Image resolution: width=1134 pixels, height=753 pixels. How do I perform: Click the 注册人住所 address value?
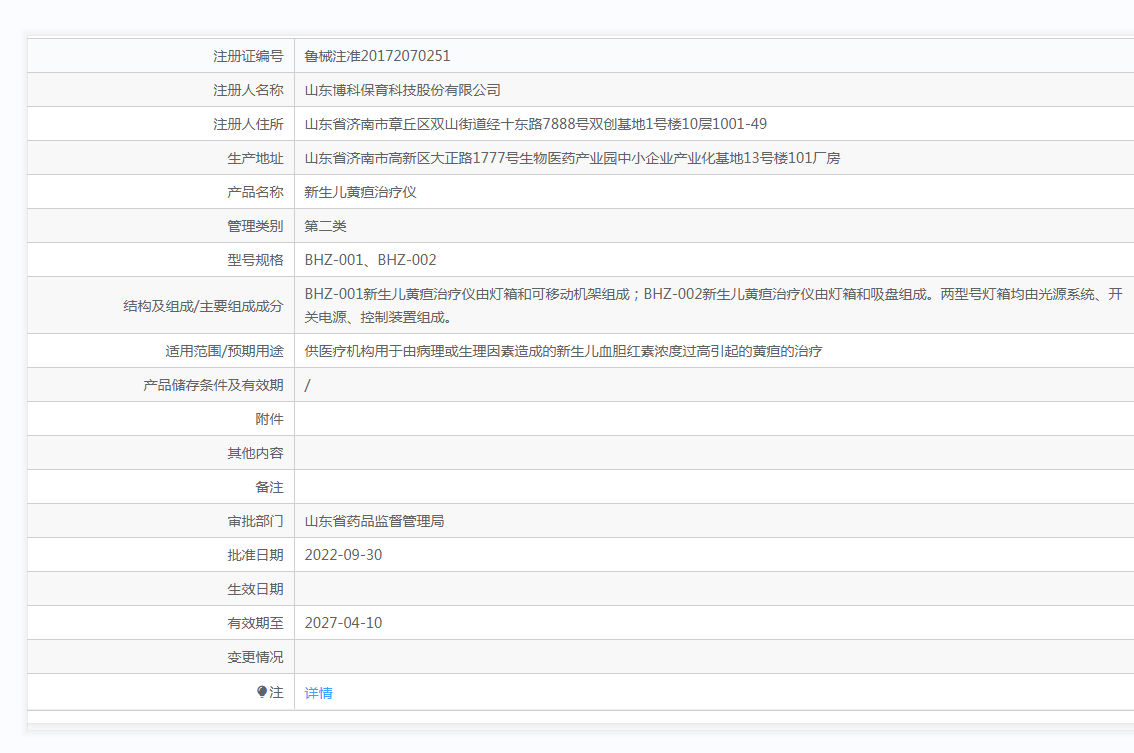(535, 124)
